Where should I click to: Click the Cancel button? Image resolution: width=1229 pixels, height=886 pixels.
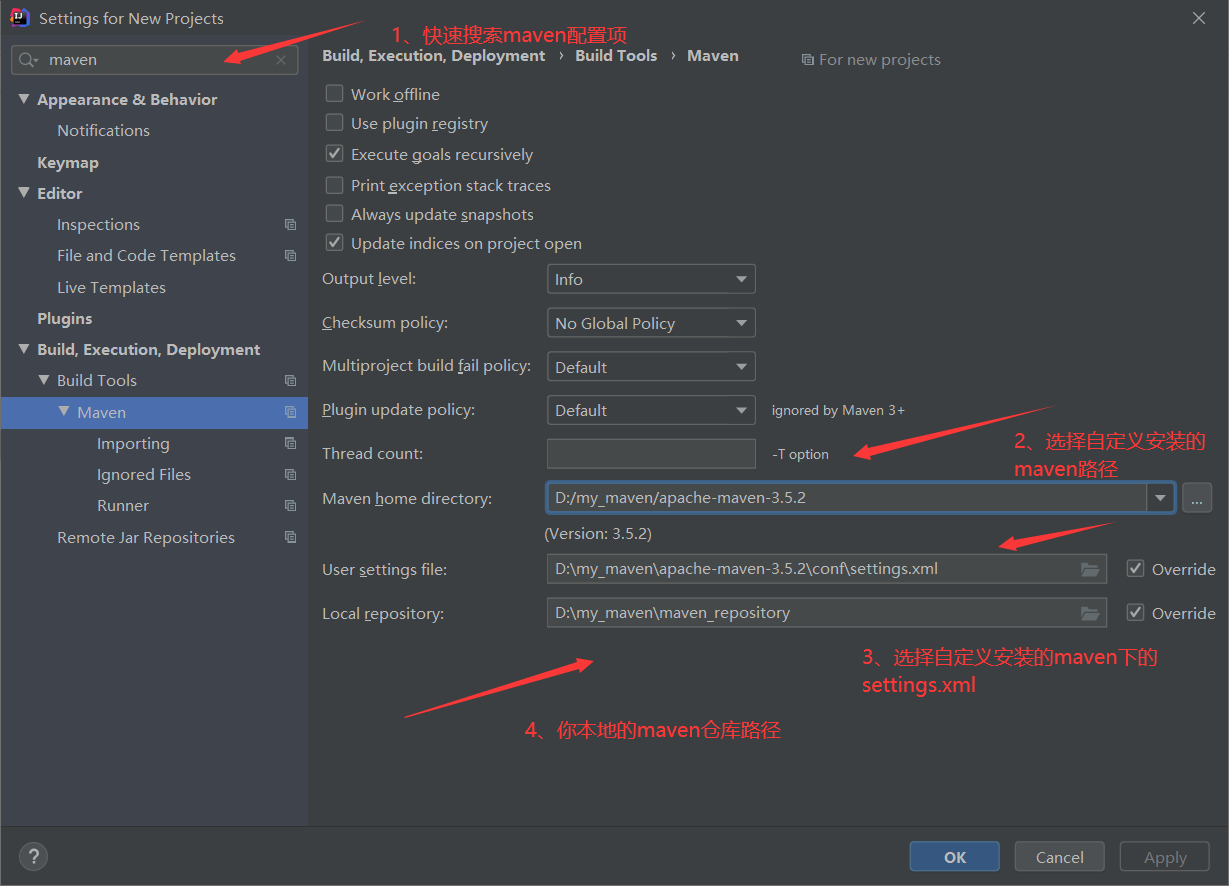[1060, 857]
